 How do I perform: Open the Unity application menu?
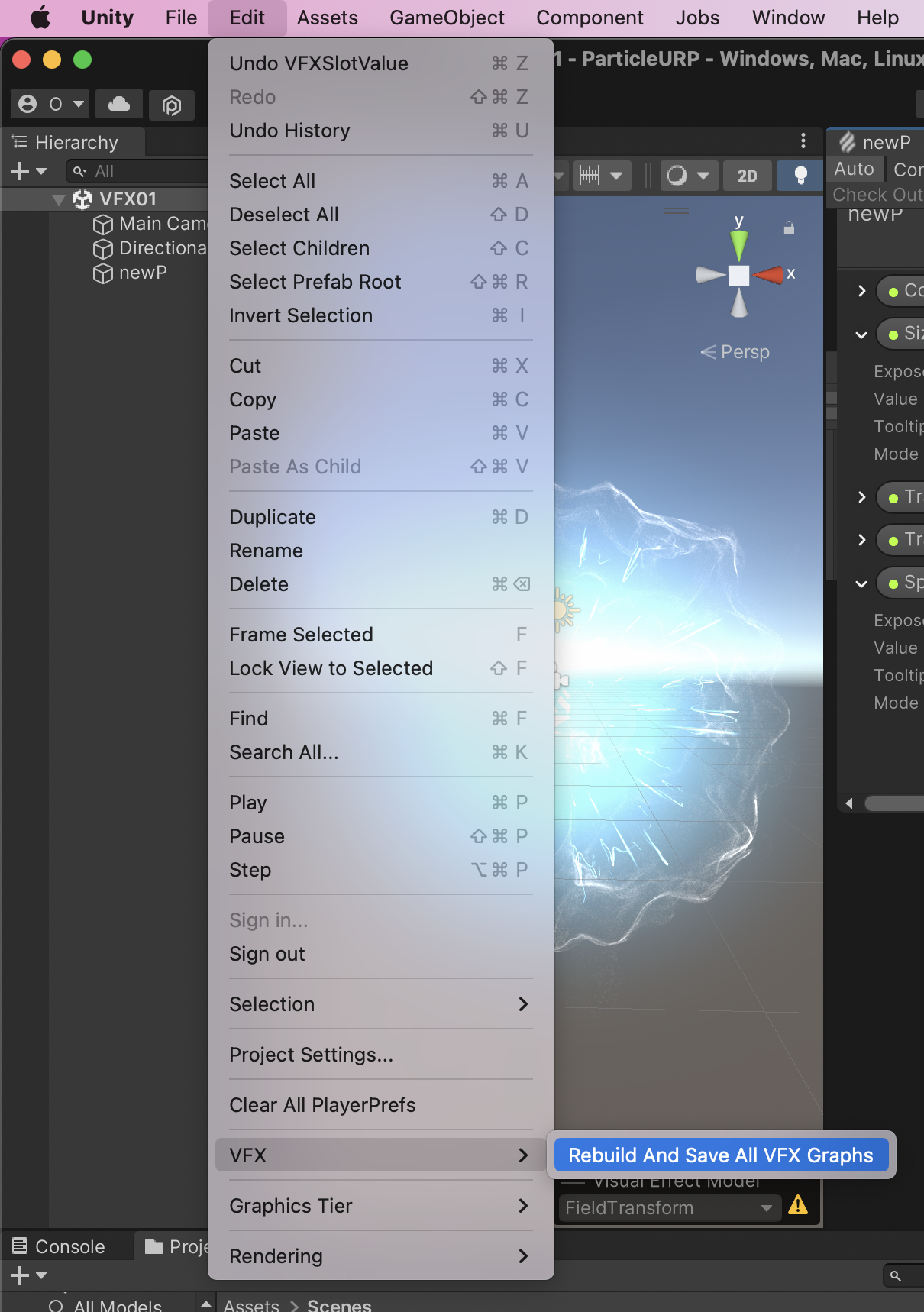point(107,18)
